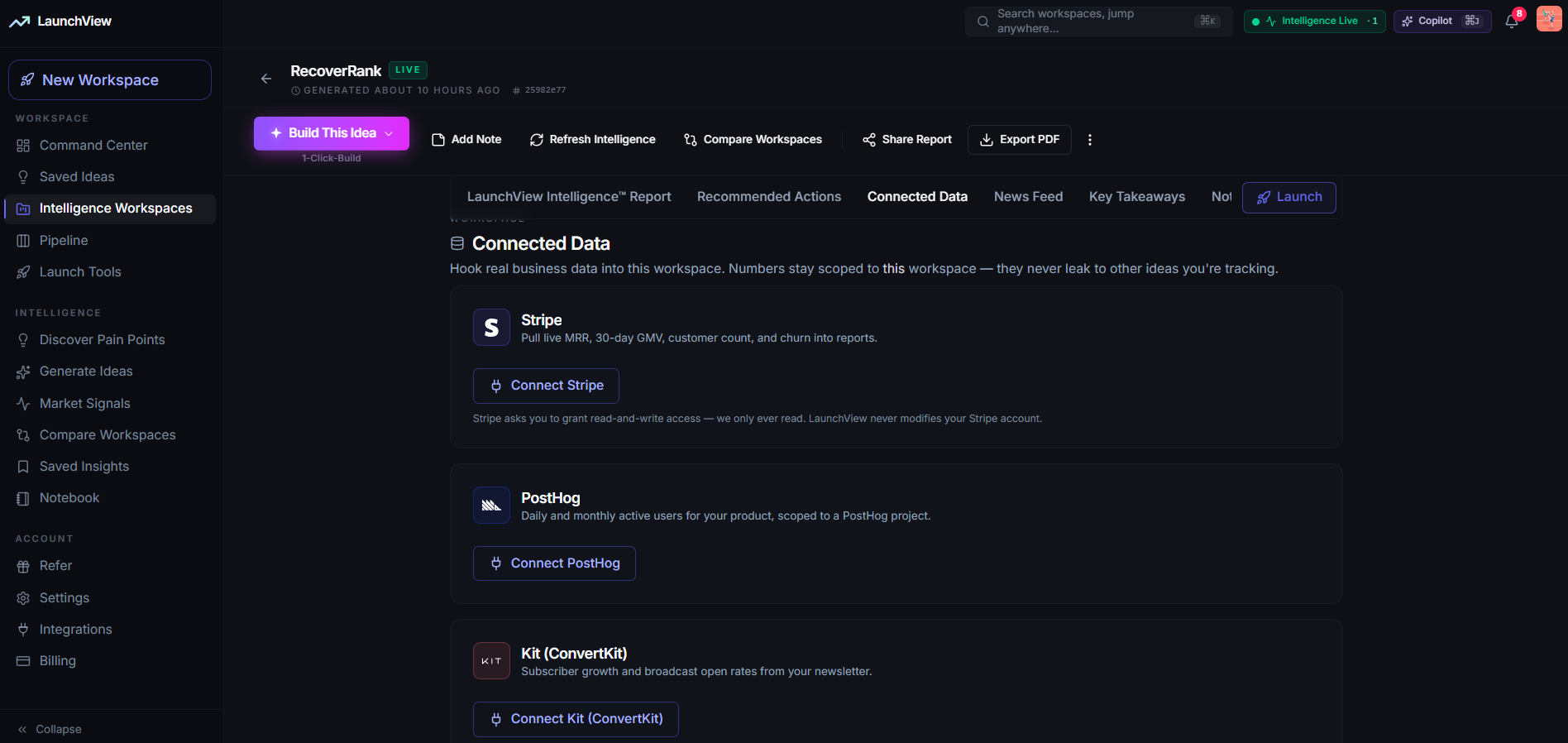Switch to Key Takeaways tab
This screenshot has height=743, width=1568.
point(1137,197)
